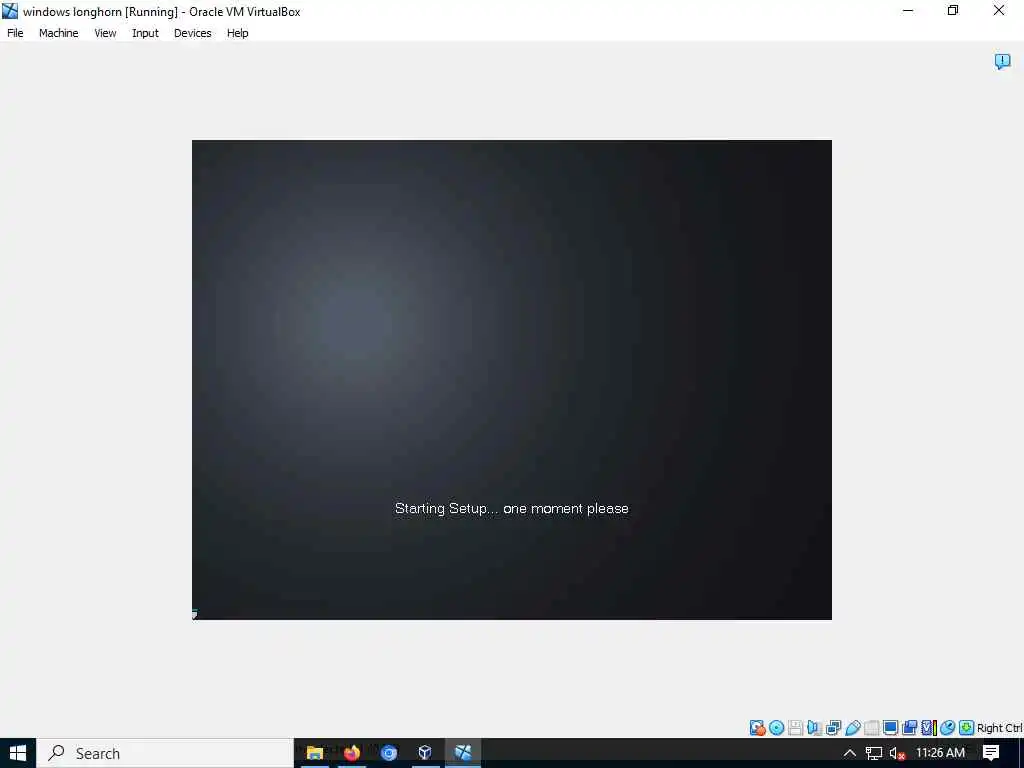
Task: Open the Machine menu
Action: (x=58, y=33)
